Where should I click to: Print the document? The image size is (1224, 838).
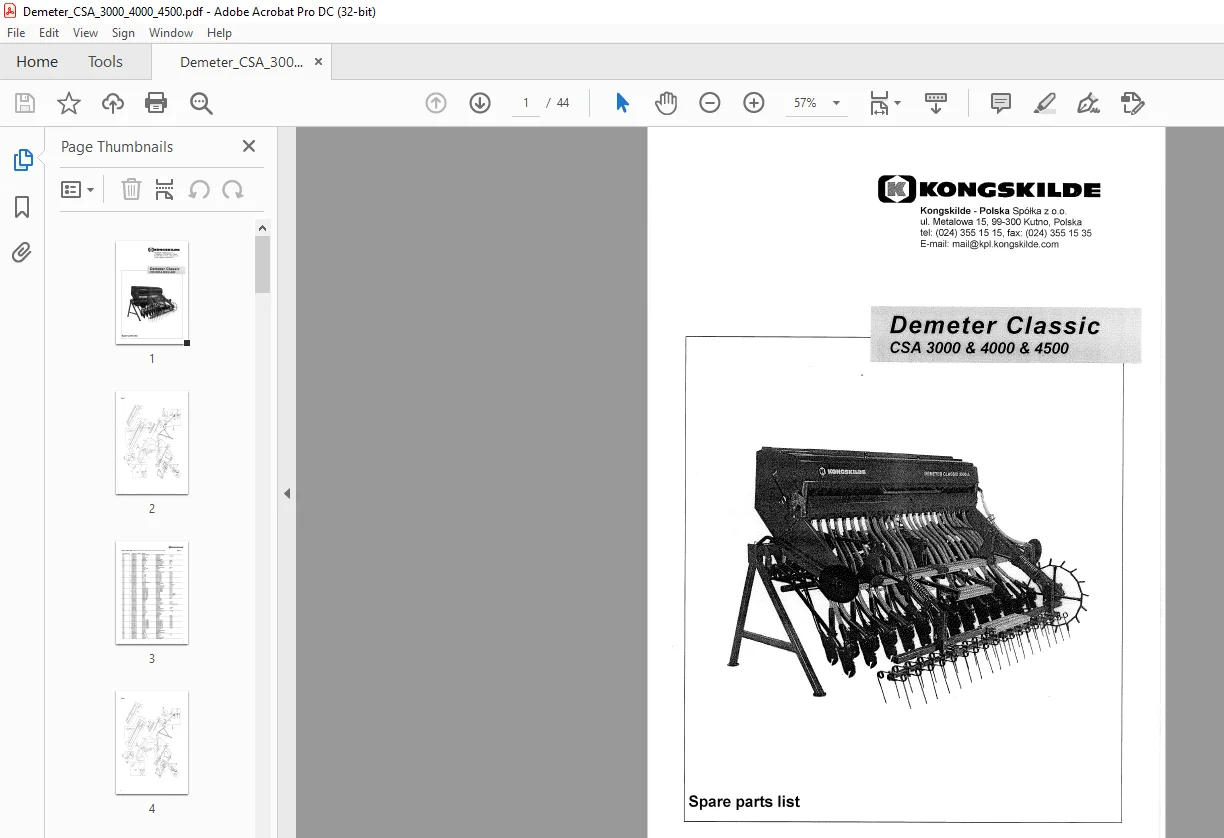pos(156,103)
